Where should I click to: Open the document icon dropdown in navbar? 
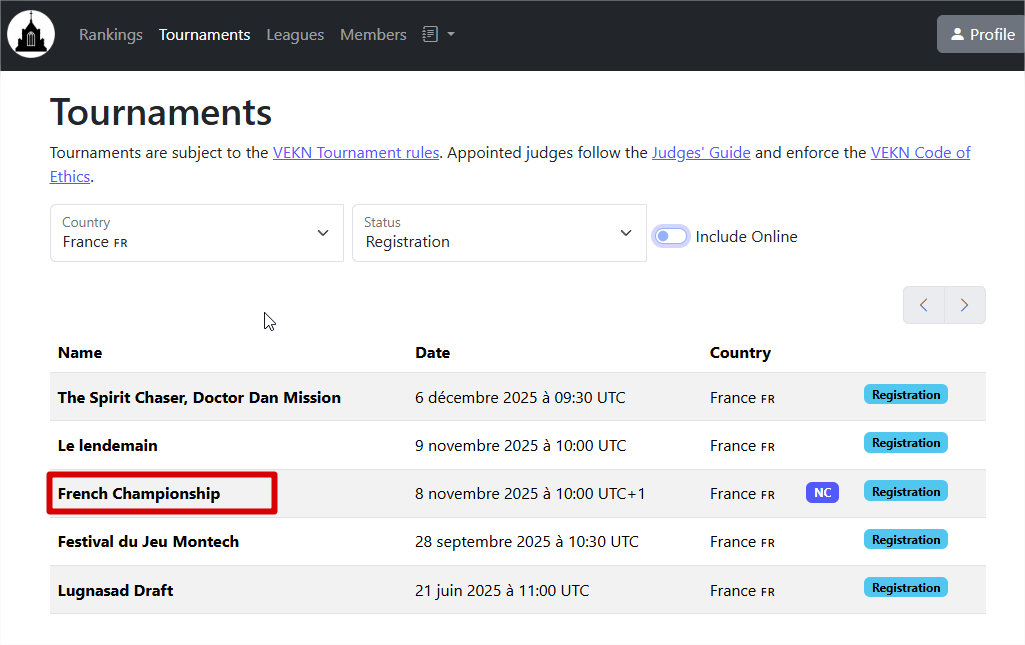click(x=438, y=35)
